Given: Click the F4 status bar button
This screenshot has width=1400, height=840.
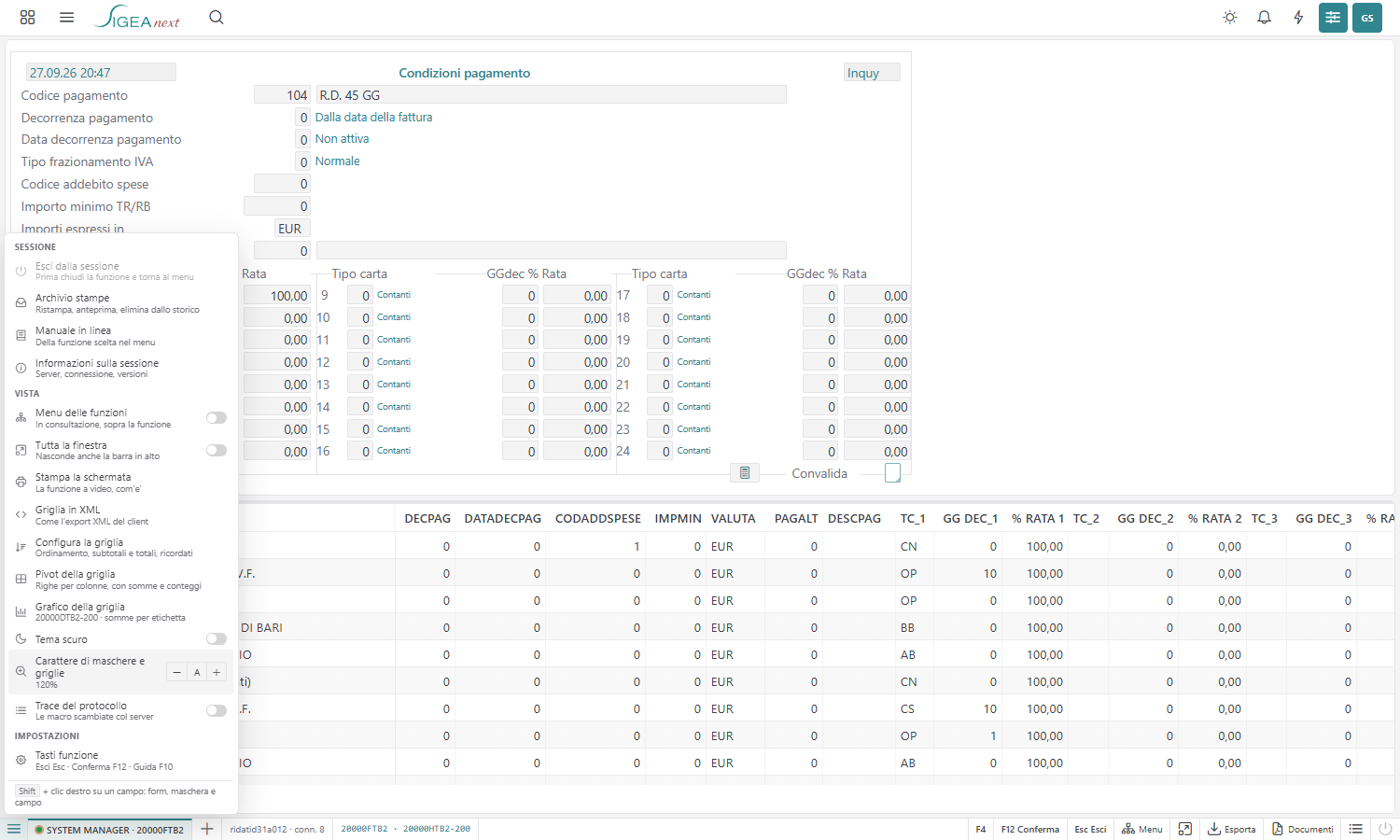Looking at the screenshot, I should coord(980,829).
